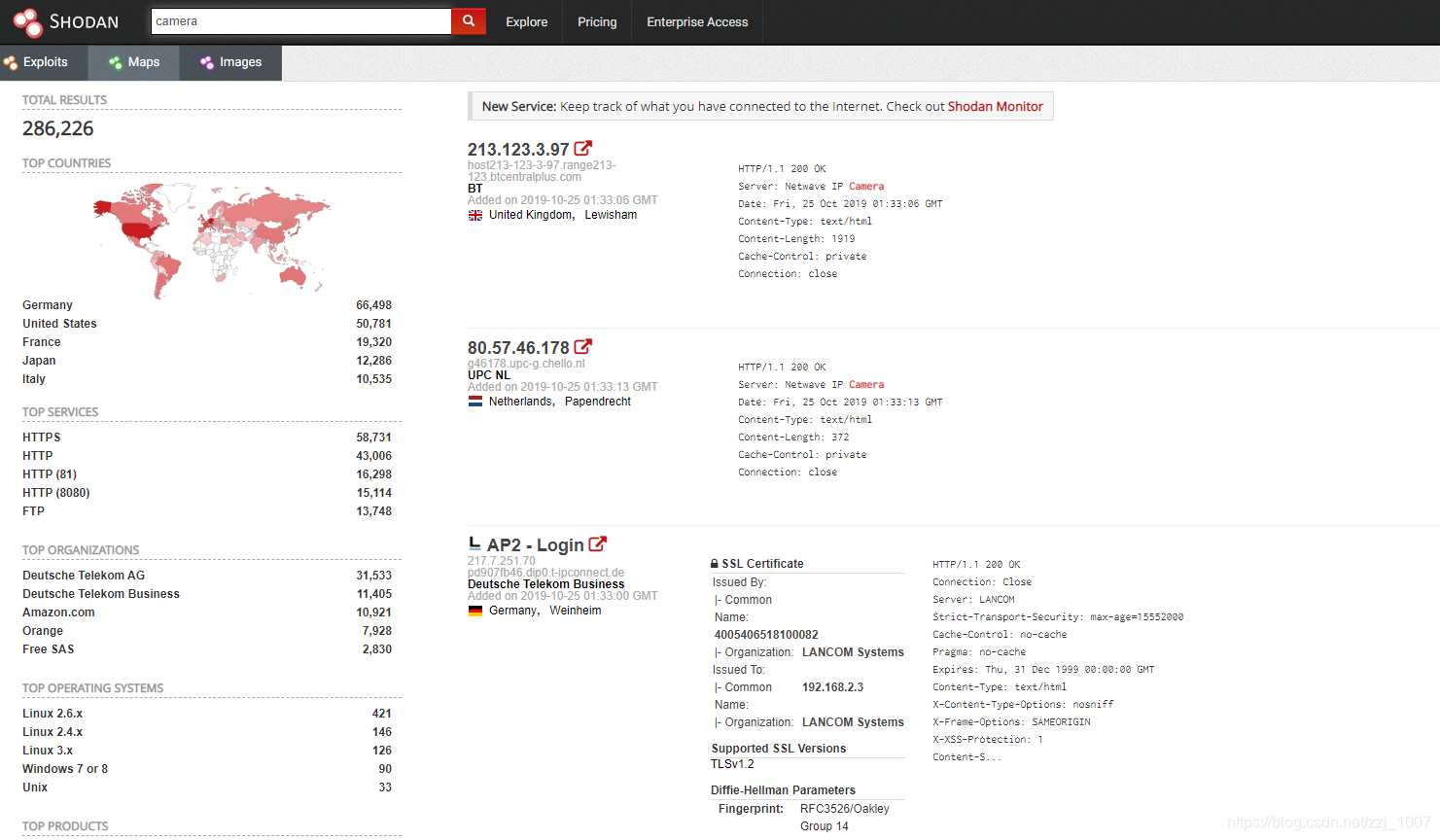Viewport: 1440px width, 840px height.
Task: Click the Netherlands flag icon
Action: tap(475, 402)
